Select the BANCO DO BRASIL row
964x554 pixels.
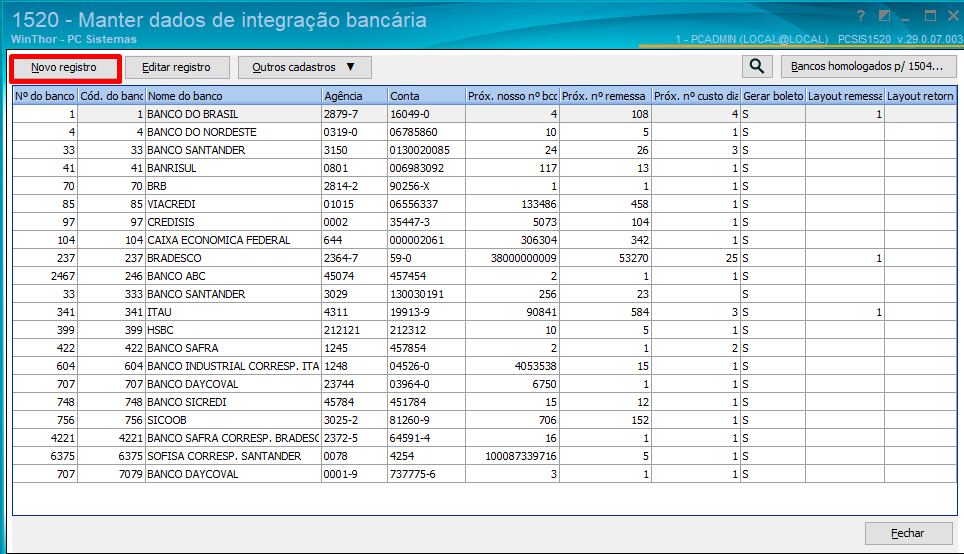(x=484, y=114)
